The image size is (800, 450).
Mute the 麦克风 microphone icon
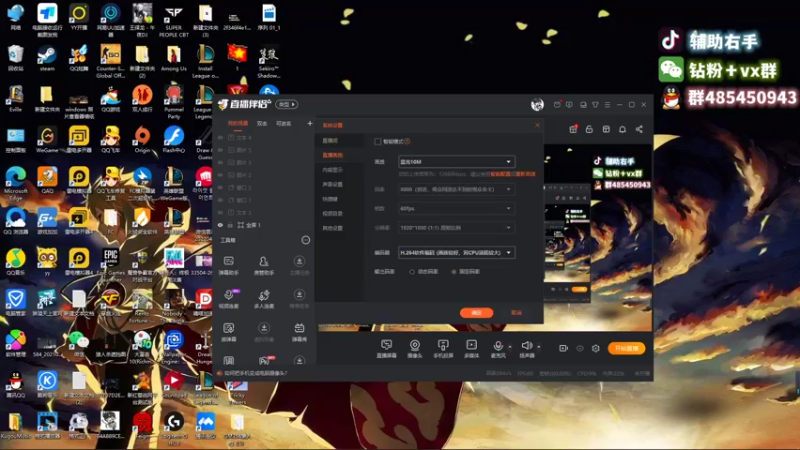498,346
